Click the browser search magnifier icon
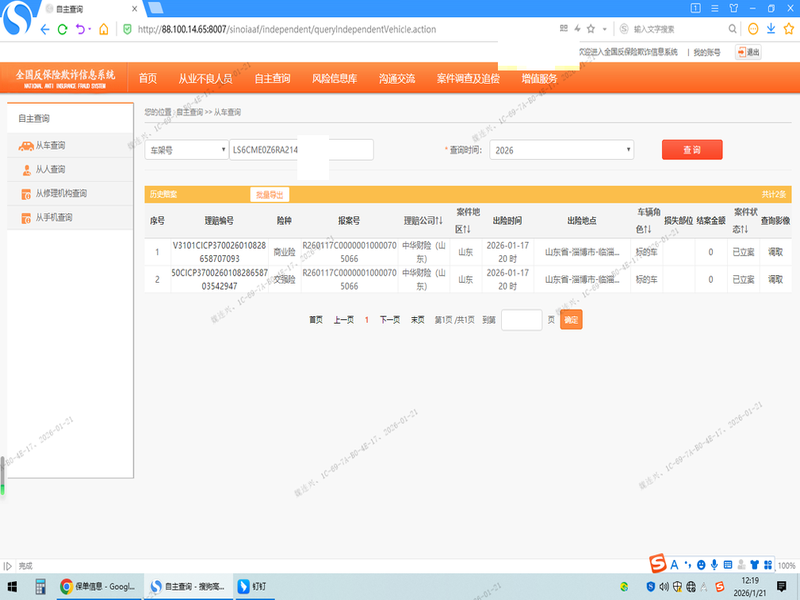 click(733, 29)
